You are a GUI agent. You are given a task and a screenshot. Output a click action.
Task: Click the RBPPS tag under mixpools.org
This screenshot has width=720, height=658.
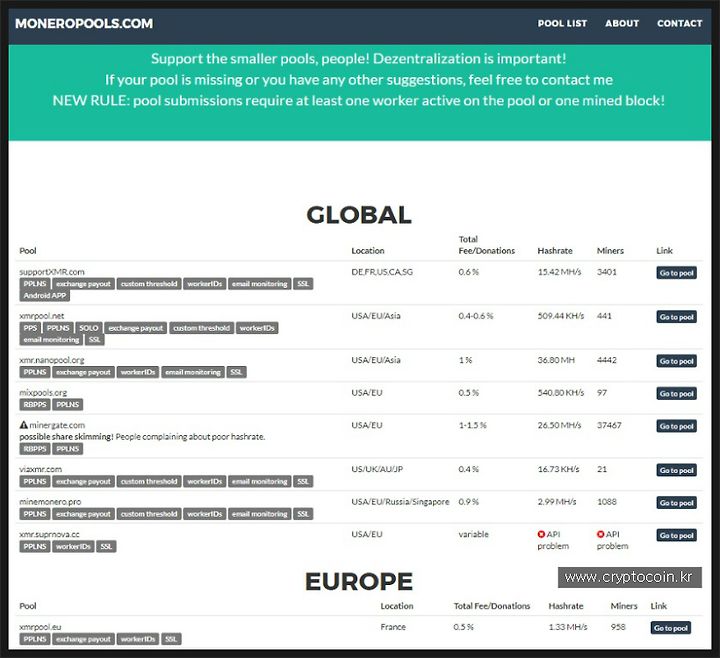click(35, 405)
